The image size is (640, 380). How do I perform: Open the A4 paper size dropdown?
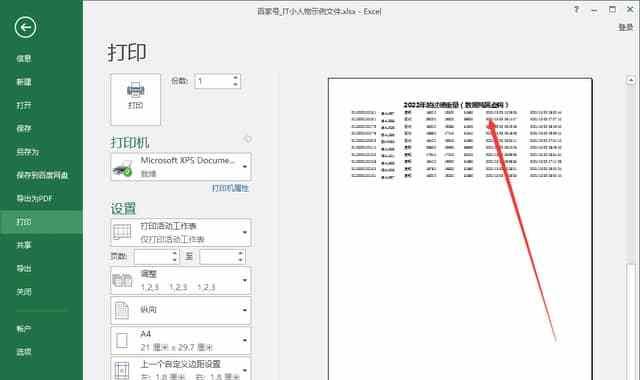[x=181, y=340]
